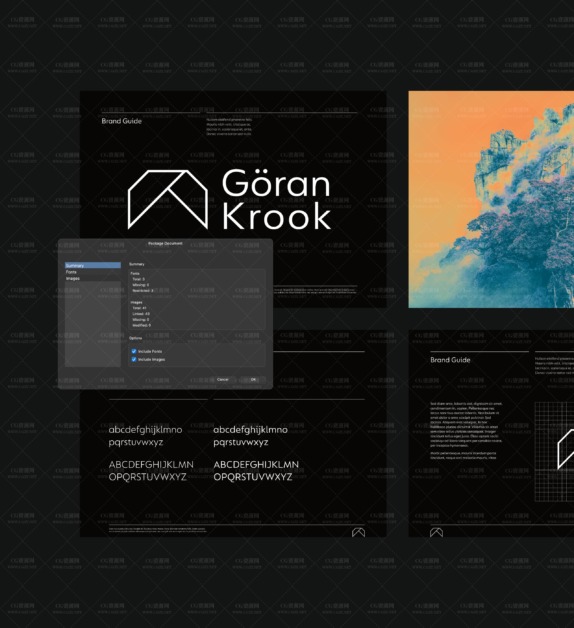Screen dimensions: 574x628
Task: Uncheck the Include Fonts checkbox
Action: click(134, 351)
